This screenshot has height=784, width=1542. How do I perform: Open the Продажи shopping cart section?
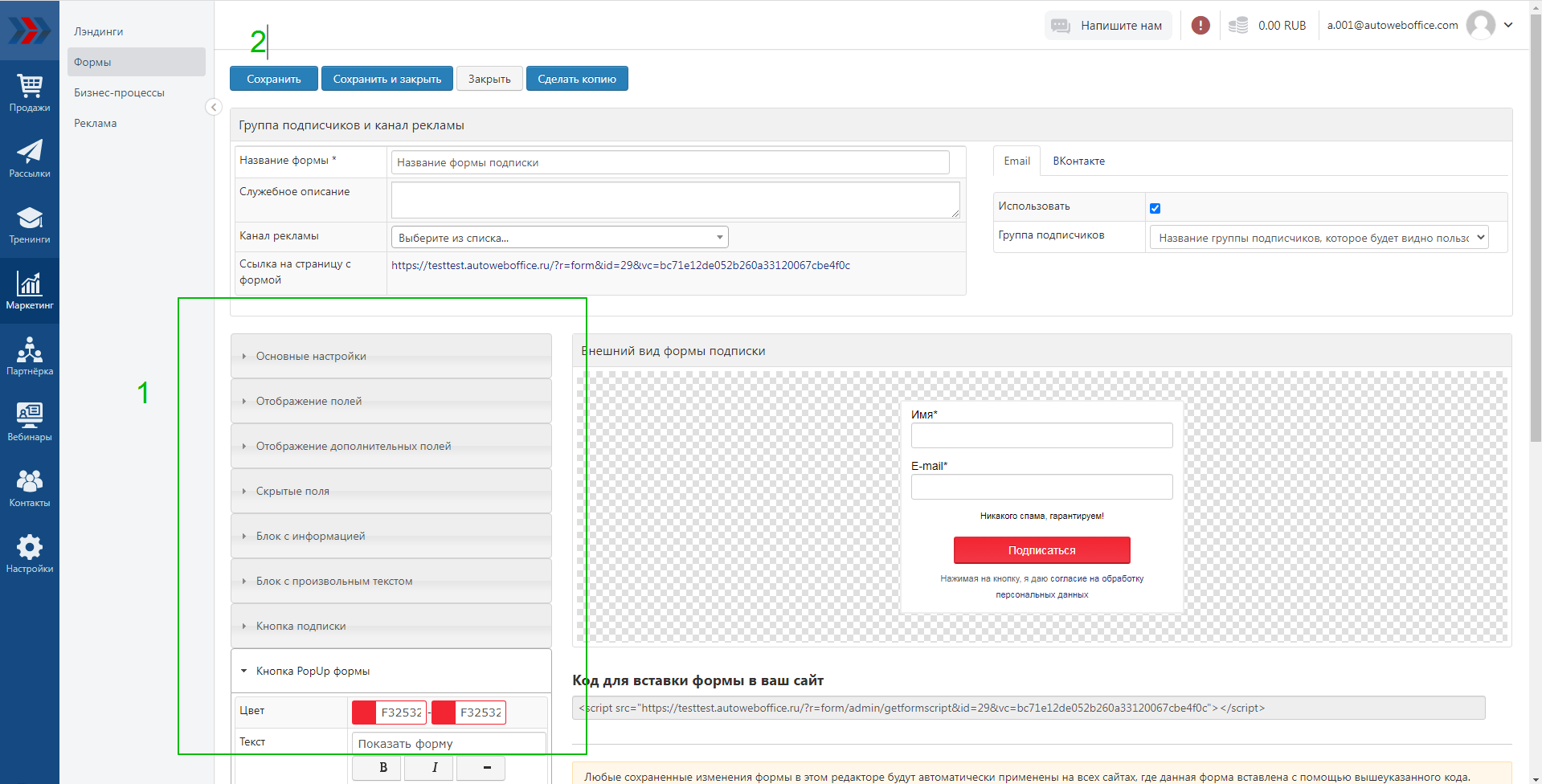[x=30, y=93]
